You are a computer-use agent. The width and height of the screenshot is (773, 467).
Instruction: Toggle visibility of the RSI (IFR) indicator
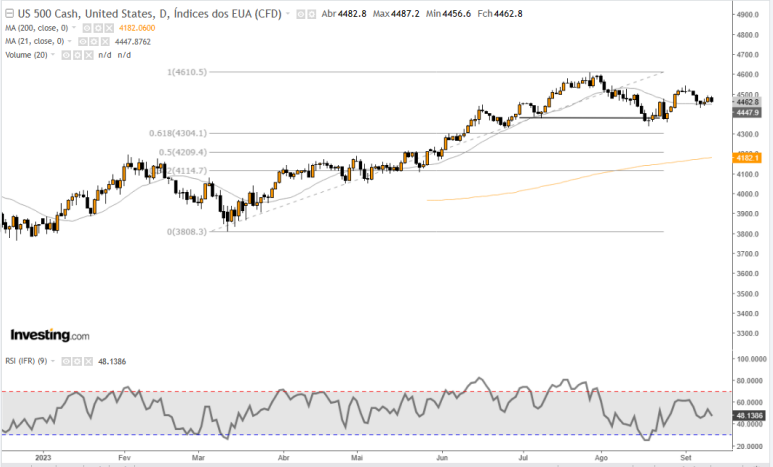click(x=67, y=360)
